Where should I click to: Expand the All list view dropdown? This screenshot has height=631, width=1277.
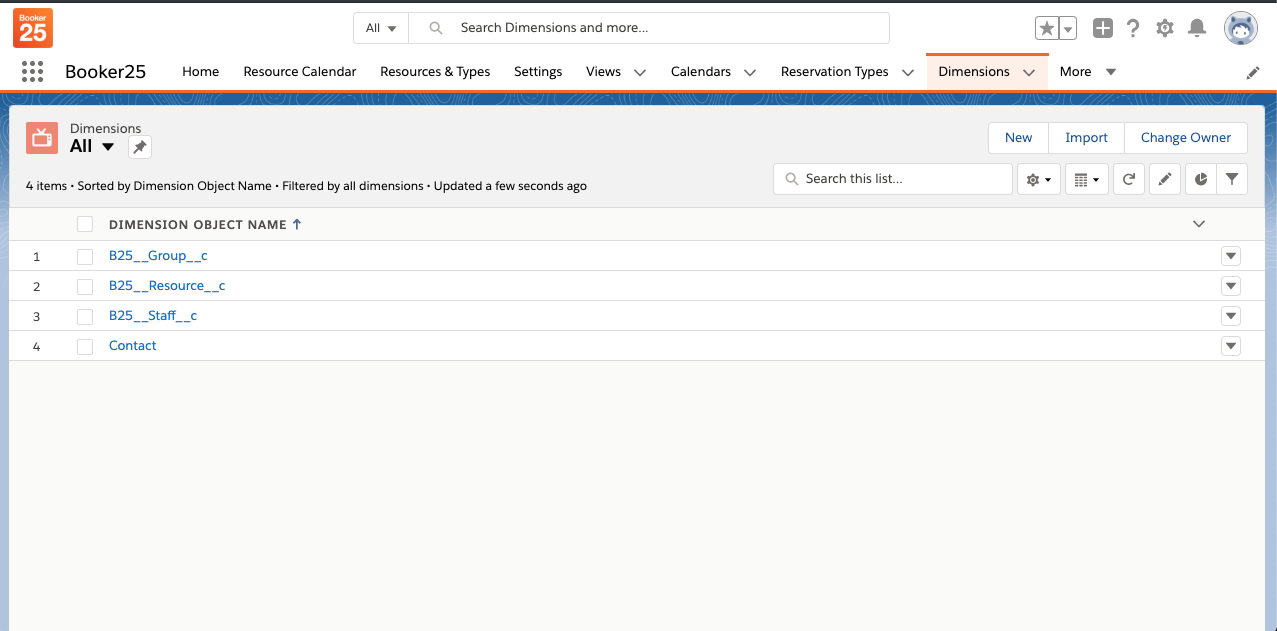108,147
